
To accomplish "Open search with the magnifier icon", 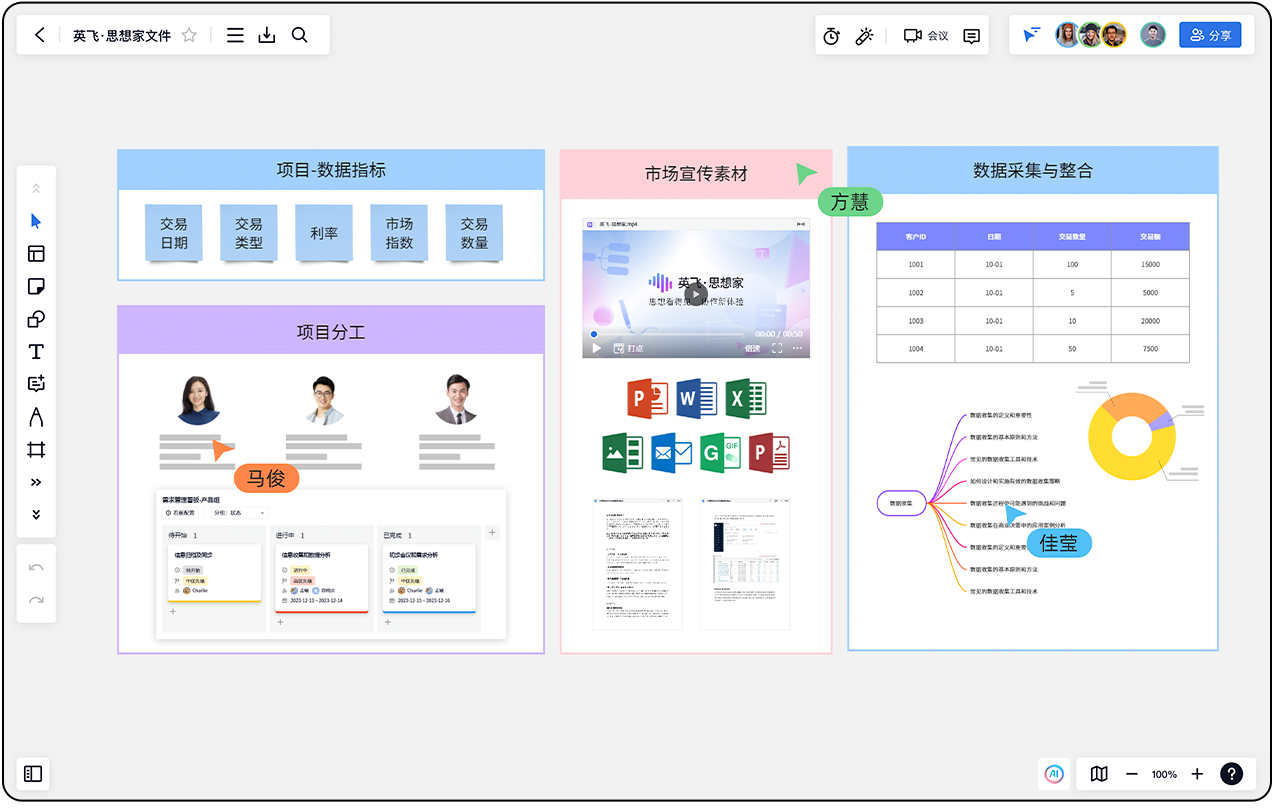I will click(299, 35).
